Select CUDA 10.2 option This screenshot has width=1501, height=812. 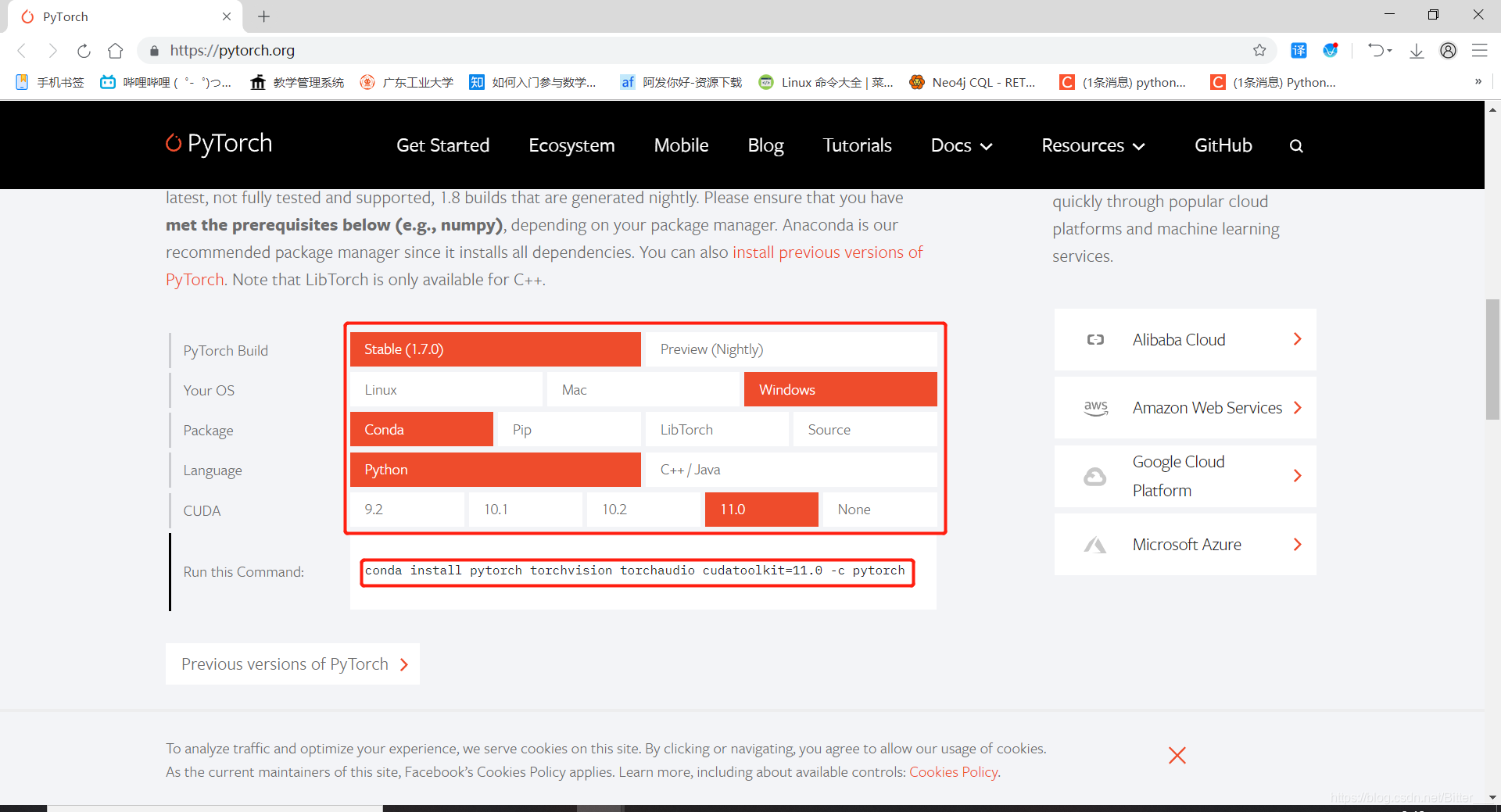pyautogui.click(x=643, y=510)
